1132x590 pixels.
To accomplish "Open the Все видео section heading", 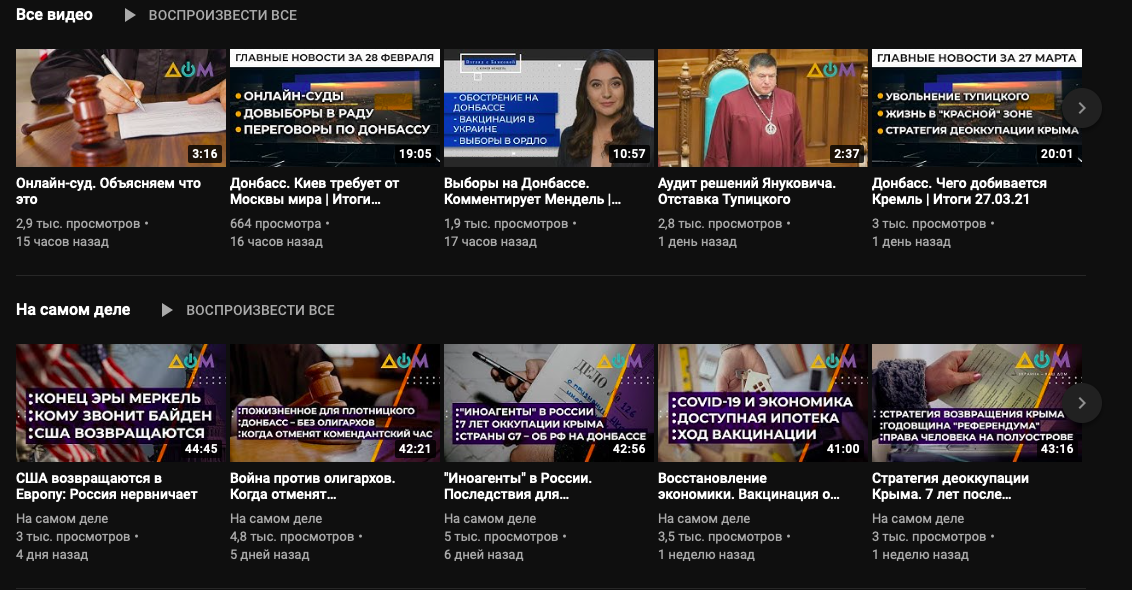I will coord(54,15).
